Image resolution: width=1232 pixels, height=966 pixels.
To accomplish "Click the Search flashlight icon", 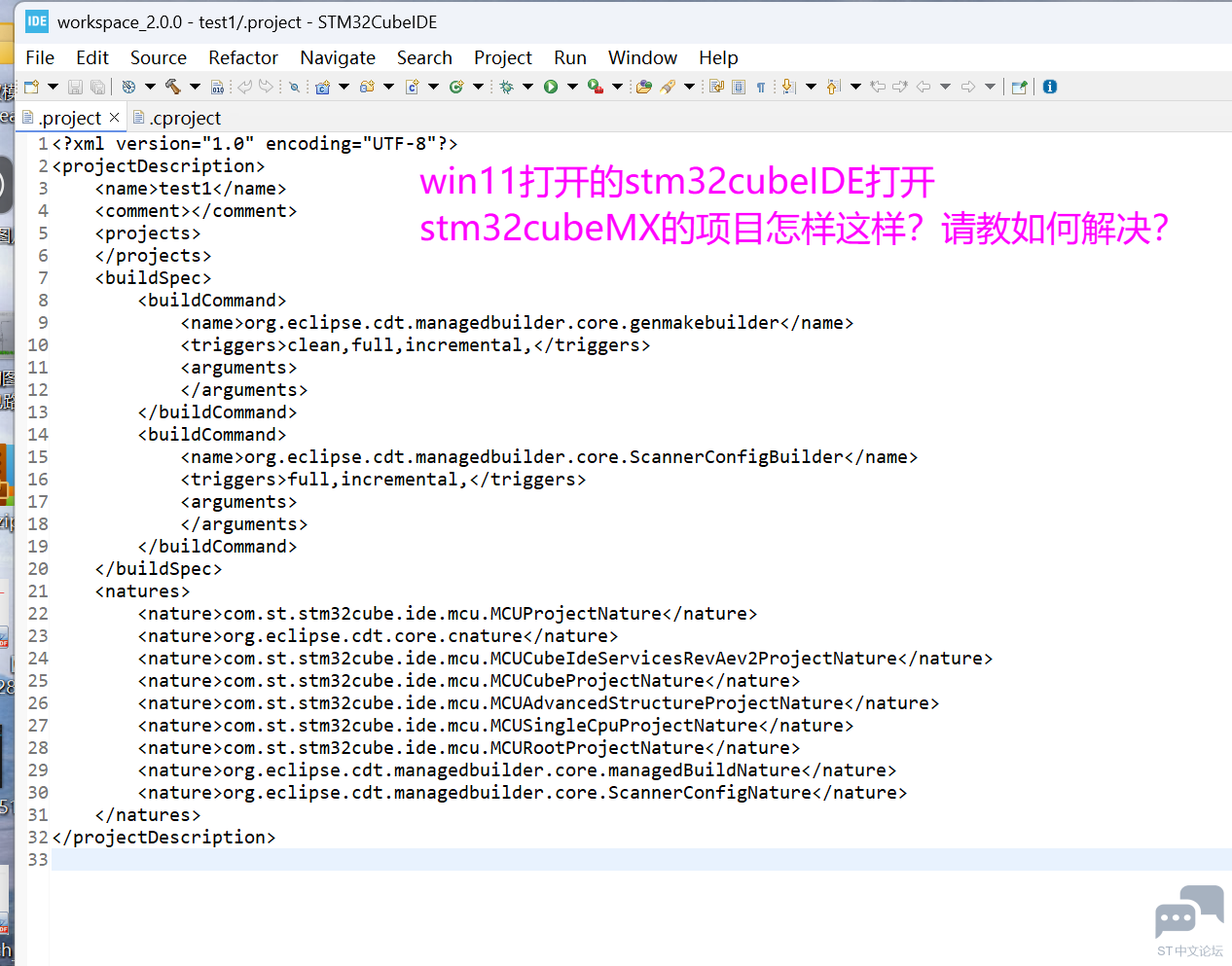I will (x=667, y=87).
